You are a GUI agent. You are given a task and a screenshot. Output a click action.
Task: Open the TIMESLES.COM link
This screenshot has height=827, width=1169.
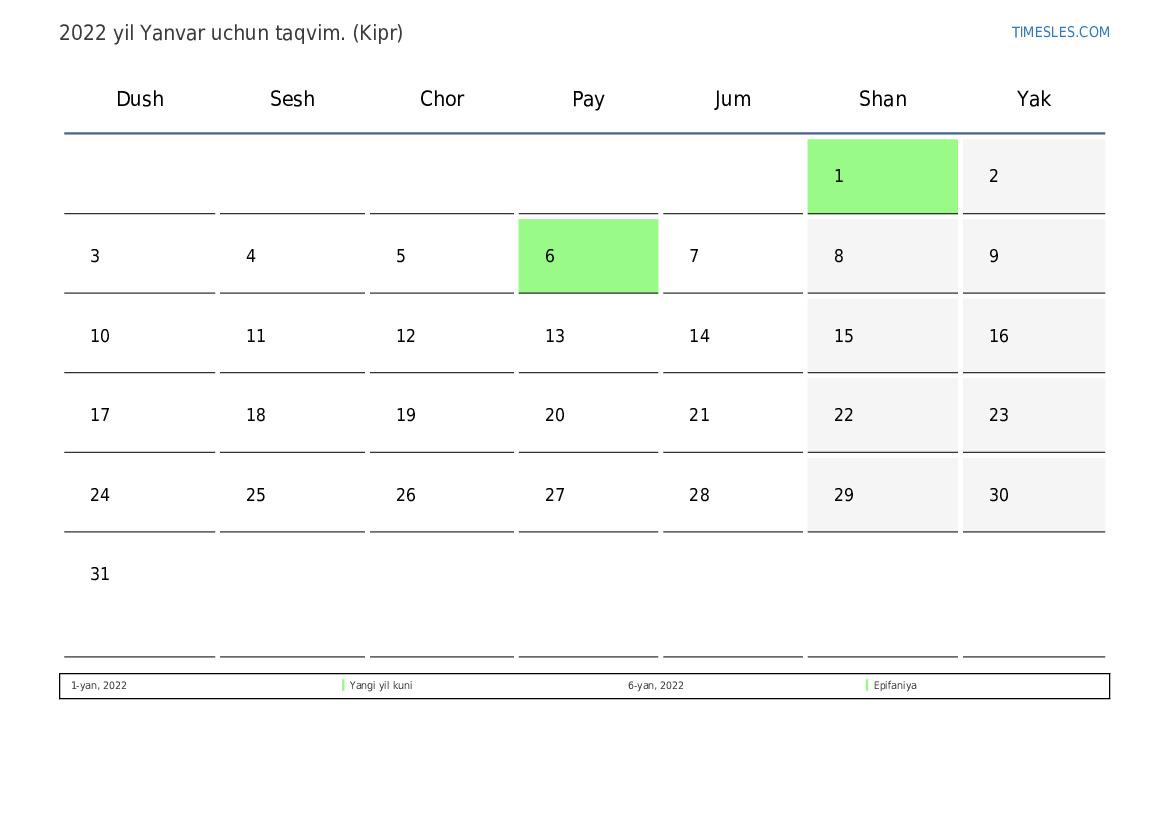click(1060, 32)
